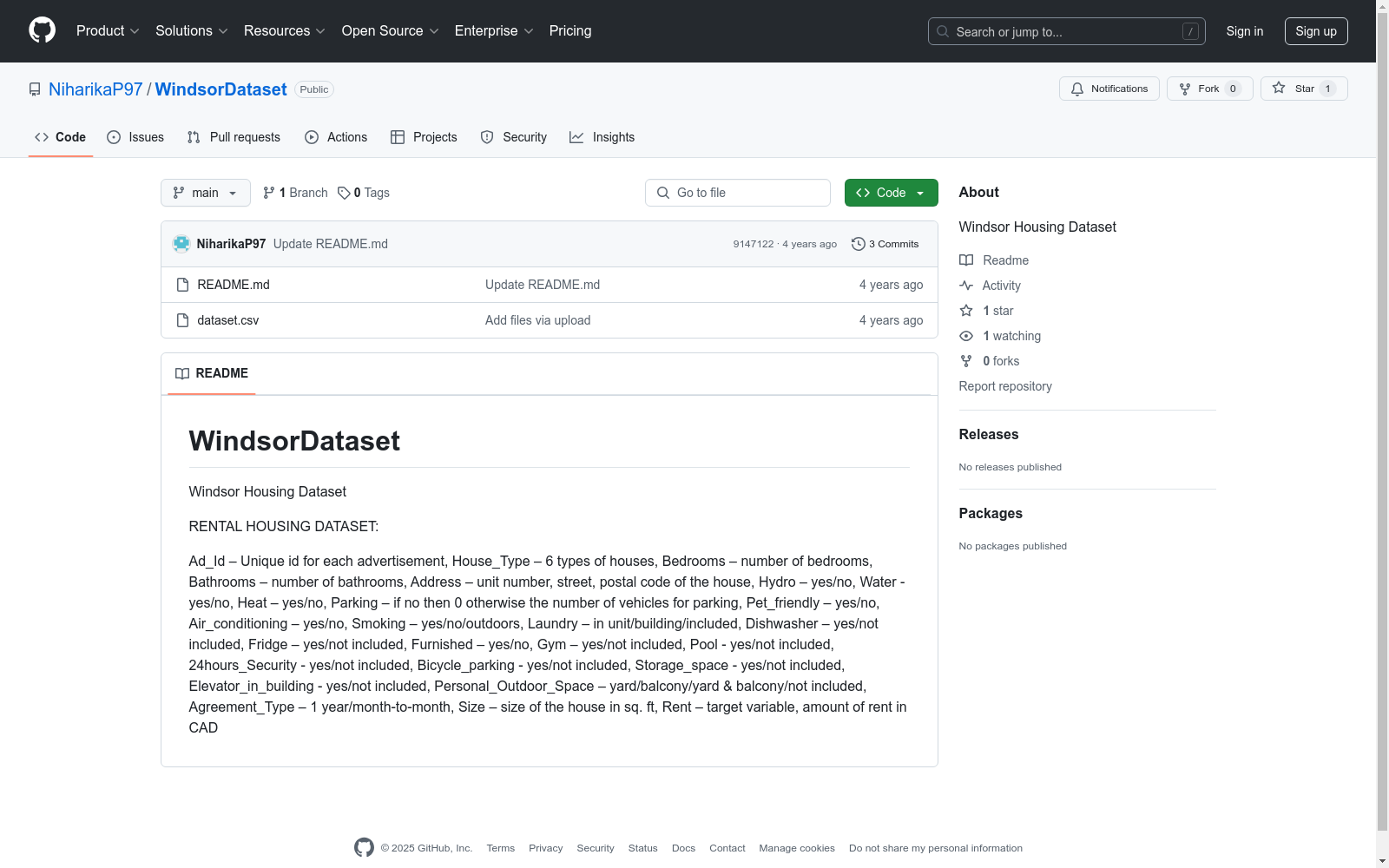Open the Activity link
The width and height of the screenshot is (1389, 868).
click(991, 286)
